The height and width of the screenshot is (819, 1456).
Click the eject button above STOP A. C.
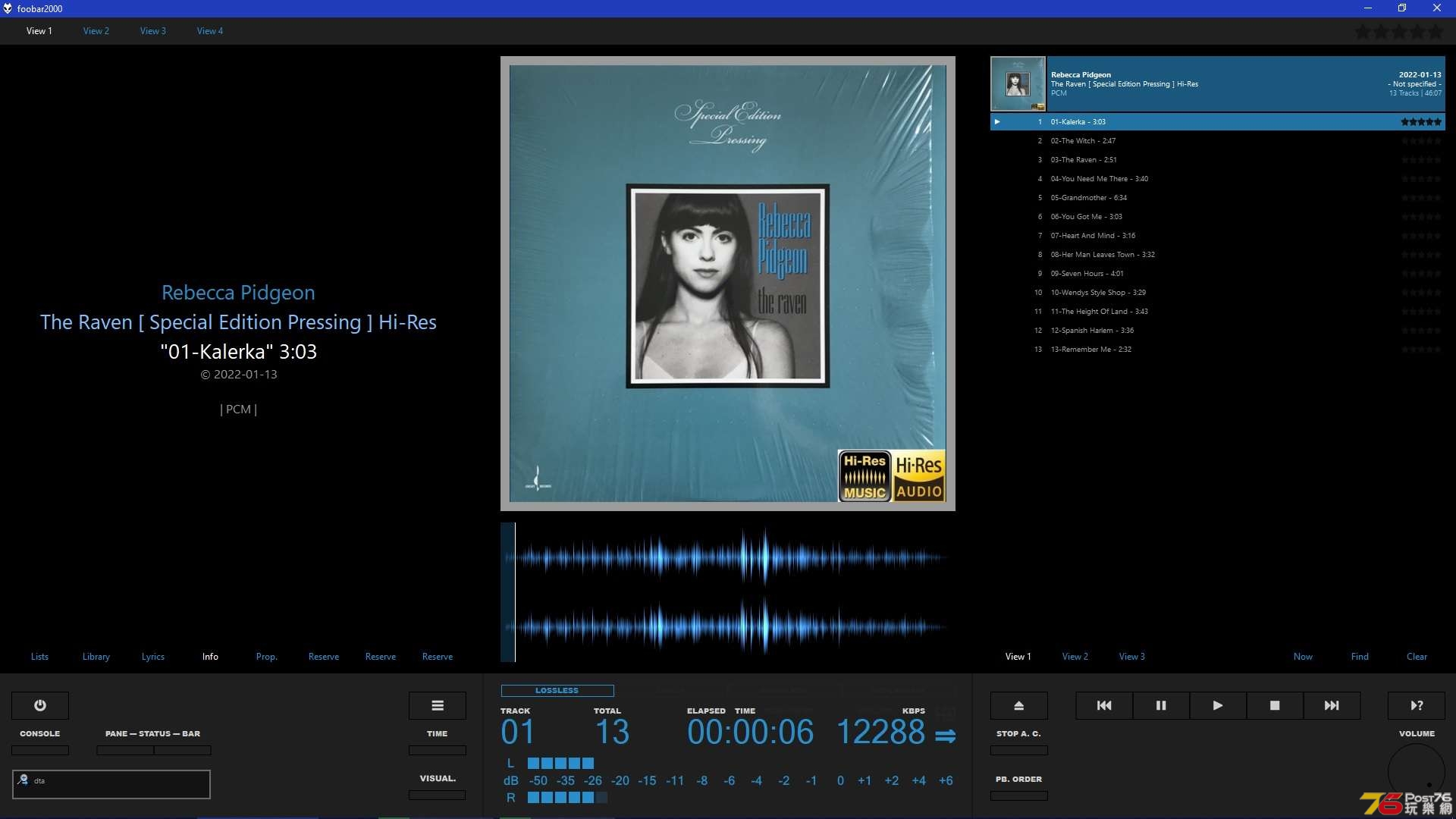click(x=1019, y=705)
